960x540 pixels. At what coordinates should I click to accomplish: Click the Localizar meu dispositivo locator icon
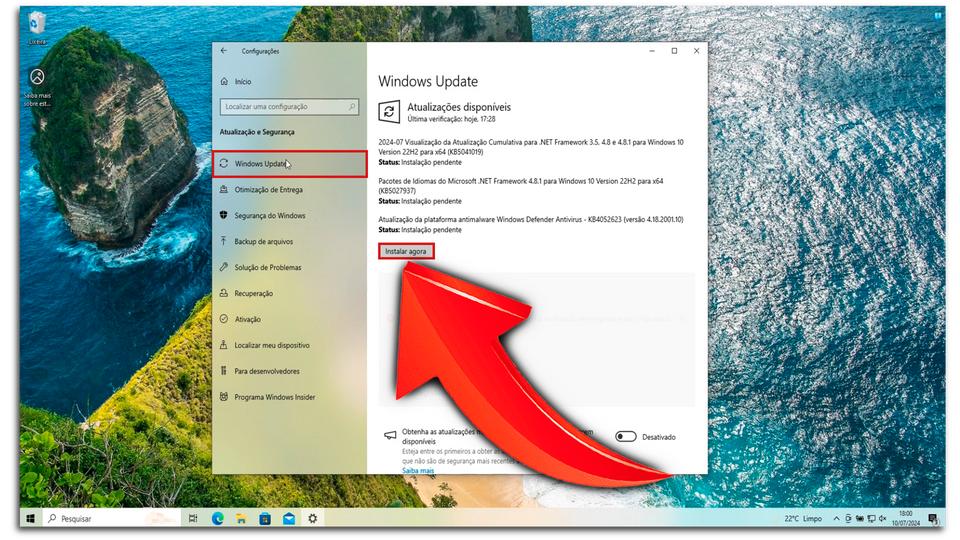[x=224, y=345]
